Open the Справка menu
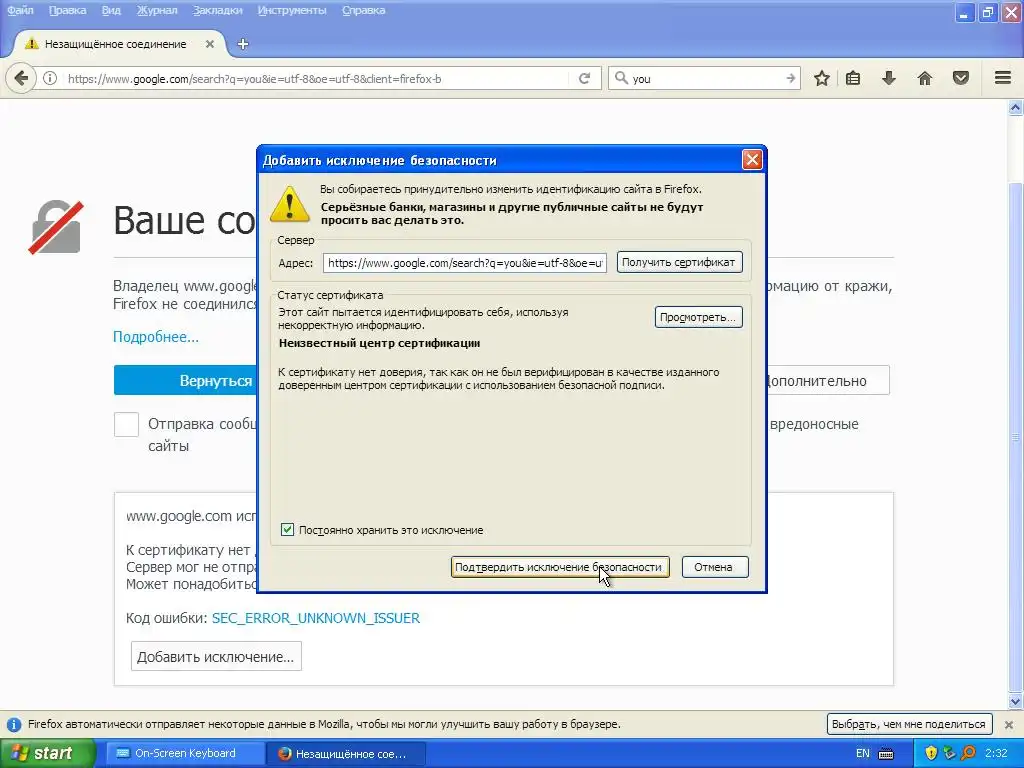This screenshot has height=768, width=1024. tap(363, 10)
